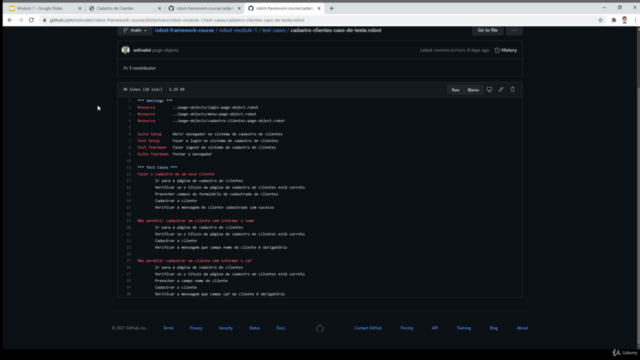Open the Raw file view
This screenshot has height=360, width=640.
point(455,90)
